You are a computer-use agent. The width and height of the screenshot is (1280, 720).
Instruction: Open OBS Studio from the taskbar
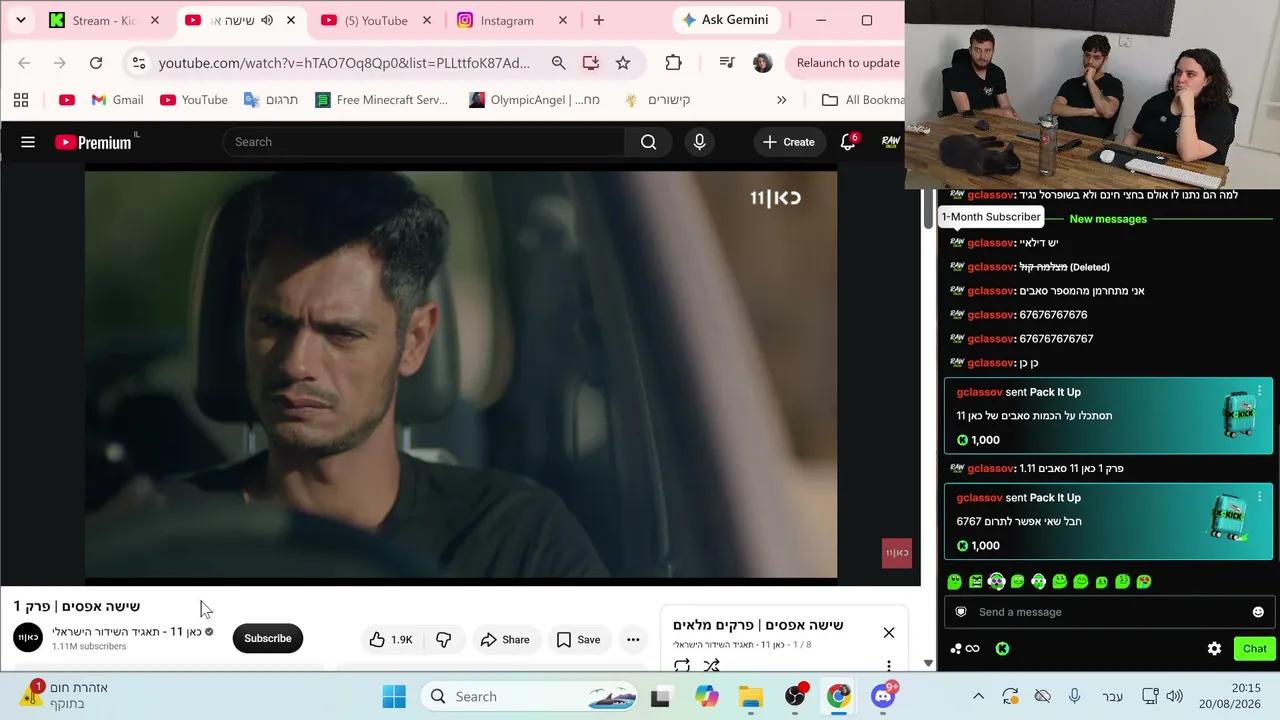click(x=796, y=697)
